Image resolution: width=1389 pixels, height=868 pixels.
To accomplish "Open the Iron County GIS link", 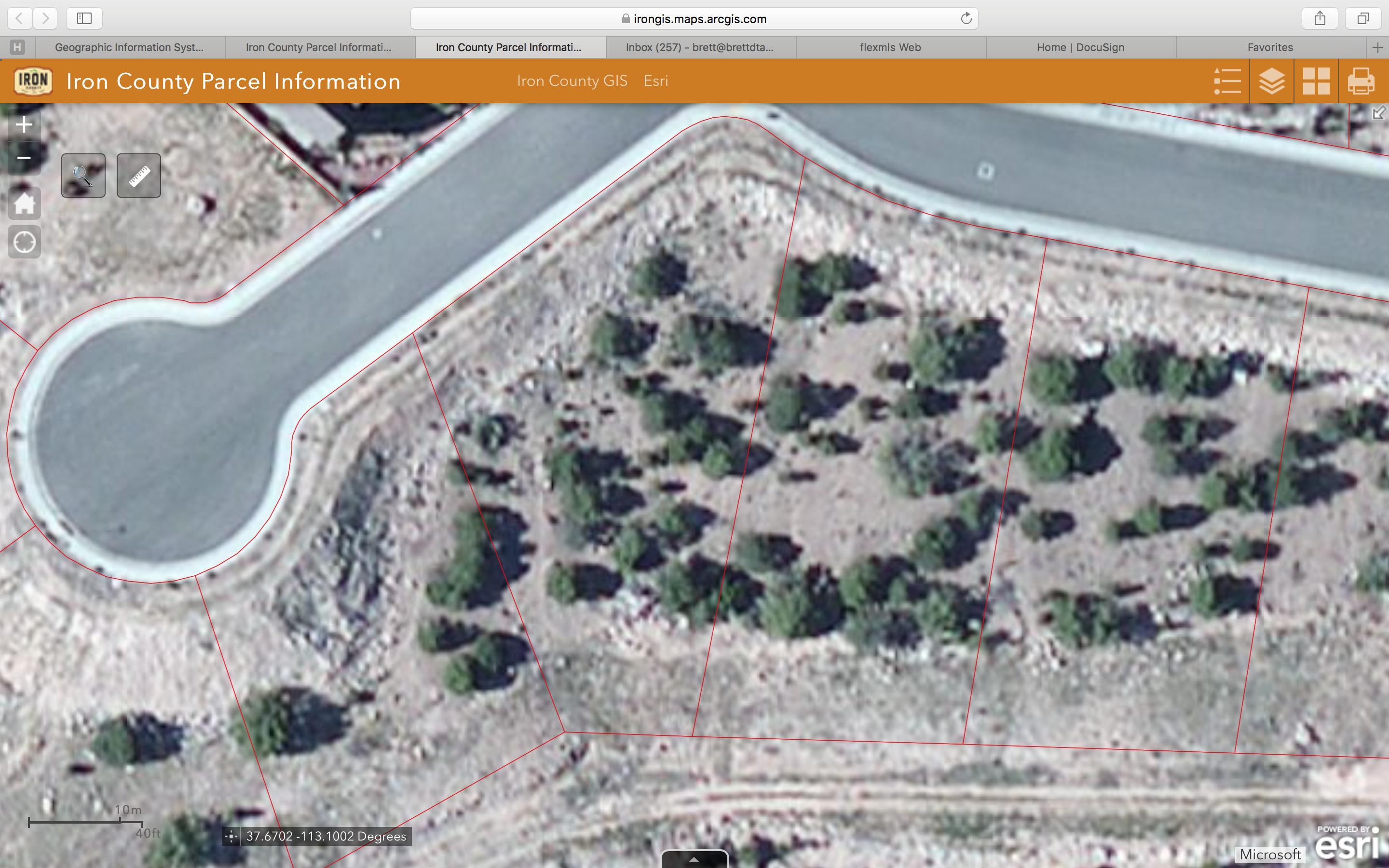I will coord(572,81).
